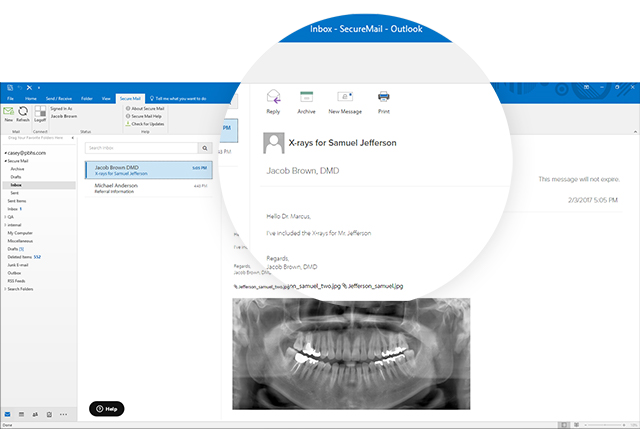Viewport: 640px width, 429px height.
Task: Open the selected Secure Mail Inbox folder
Action: 39,185
